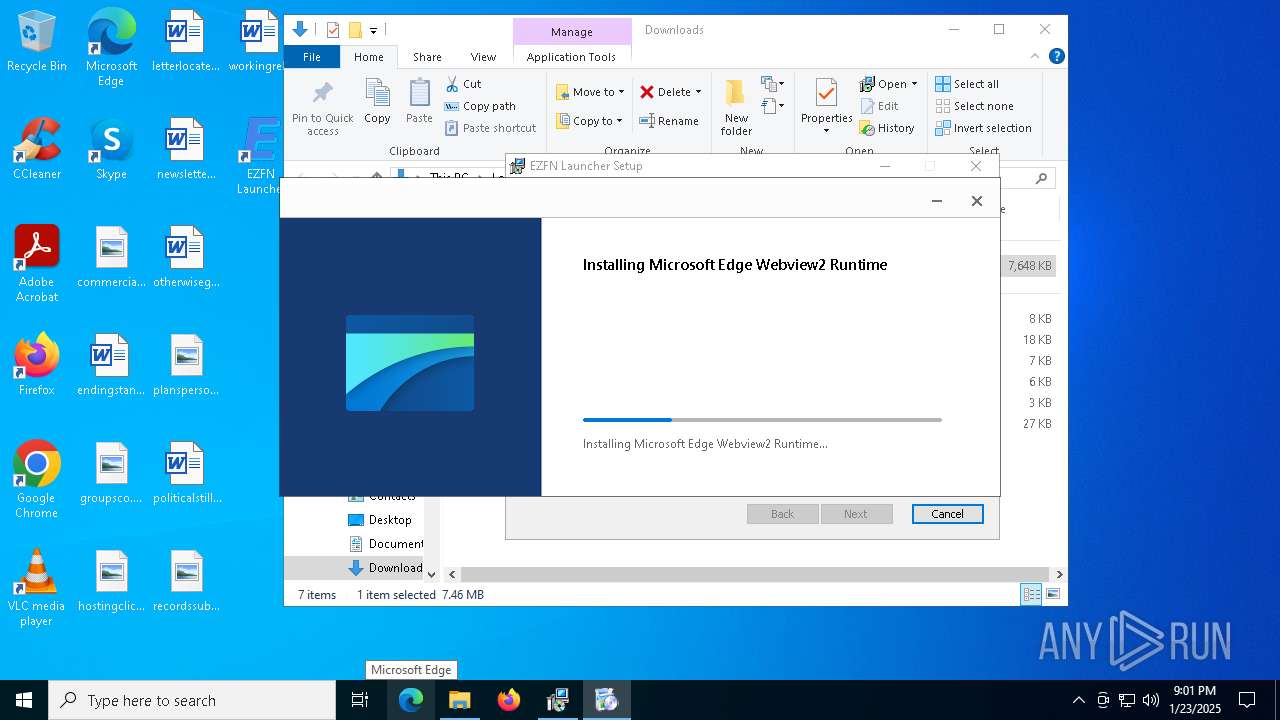Switch to the Share ribbon tab

(x=427, y=57)
